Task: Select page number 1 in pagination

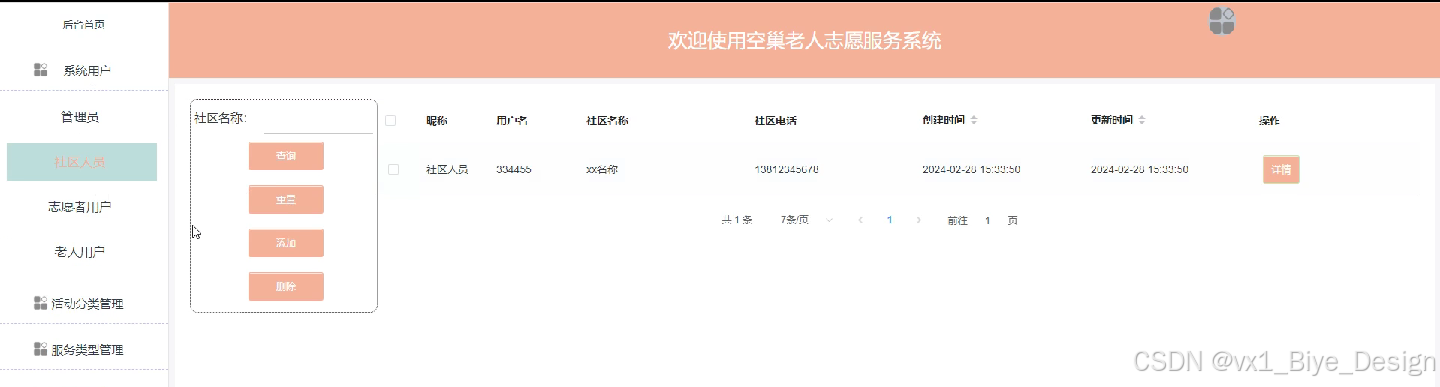Action: [x=889, y=220]
